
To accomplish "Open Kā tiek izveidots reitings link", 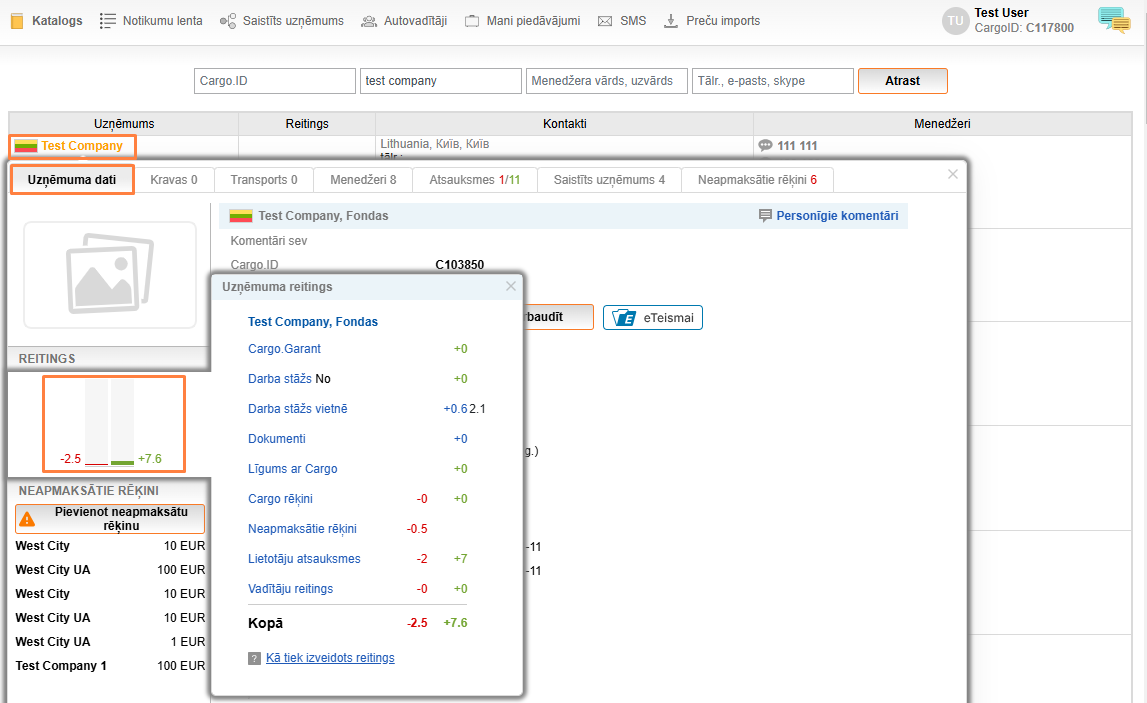I will pos(330,657).
